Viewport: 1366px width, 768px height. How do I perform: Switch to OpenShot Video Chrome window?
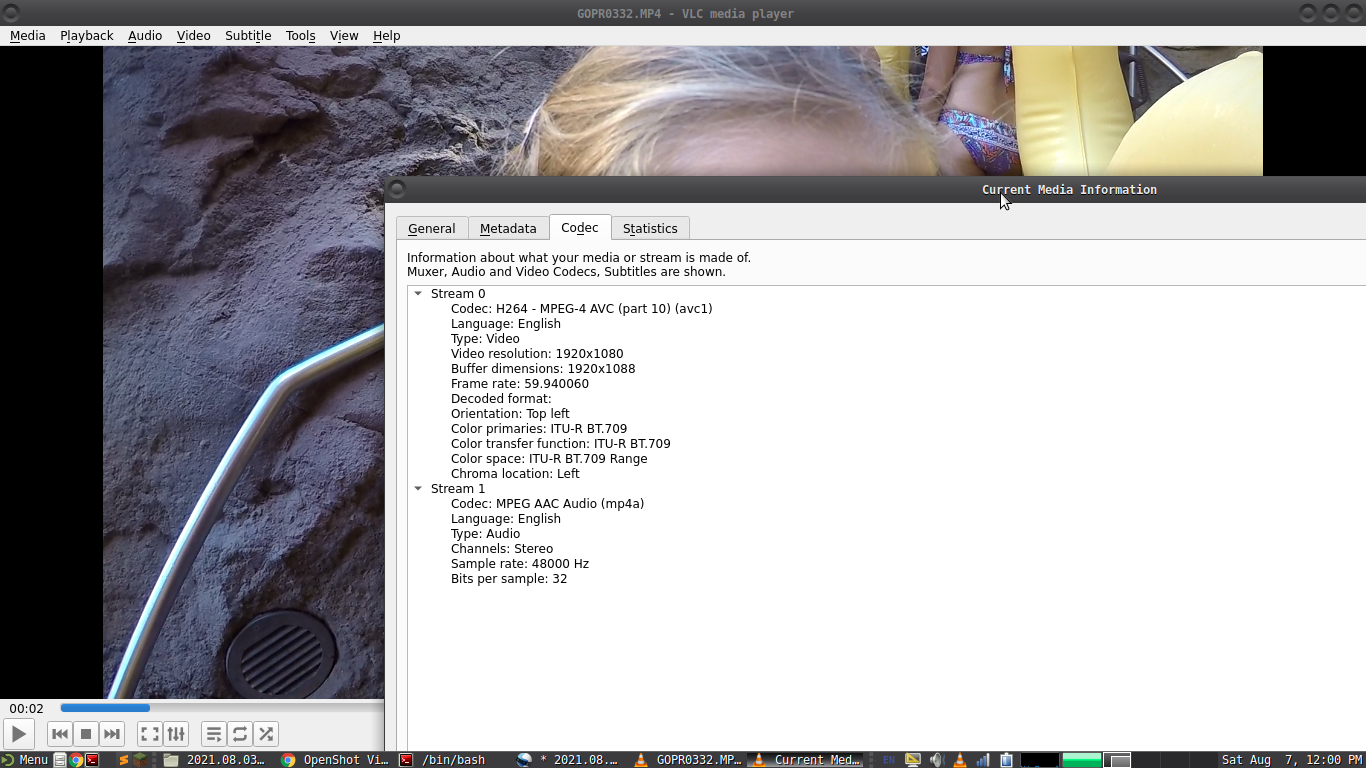(335, 760)
